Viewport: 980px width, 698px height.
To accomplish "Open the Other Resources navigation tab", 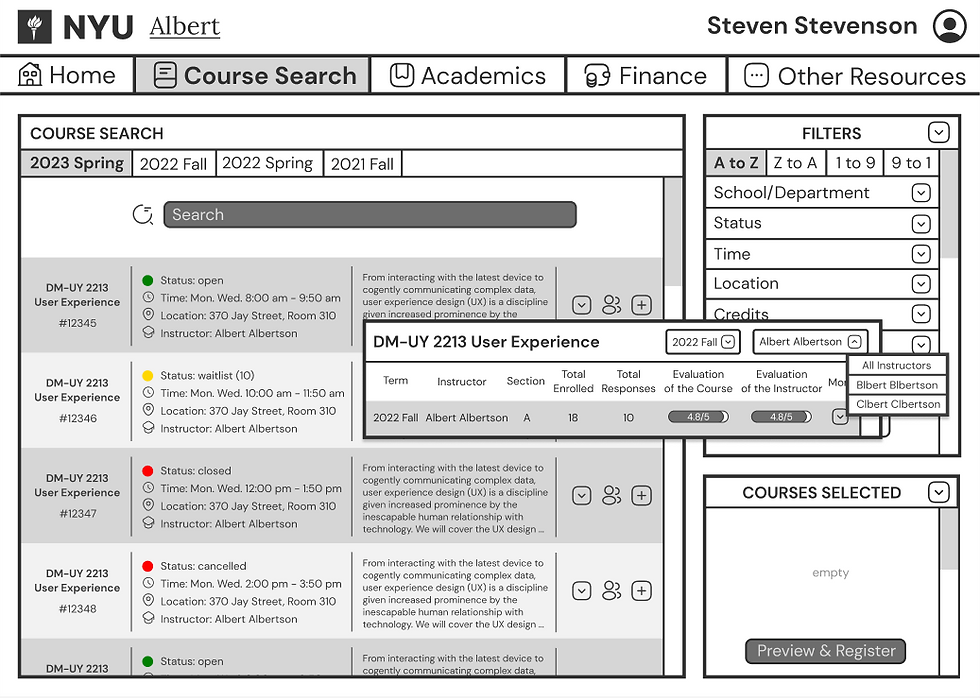I will pos(854,76).
